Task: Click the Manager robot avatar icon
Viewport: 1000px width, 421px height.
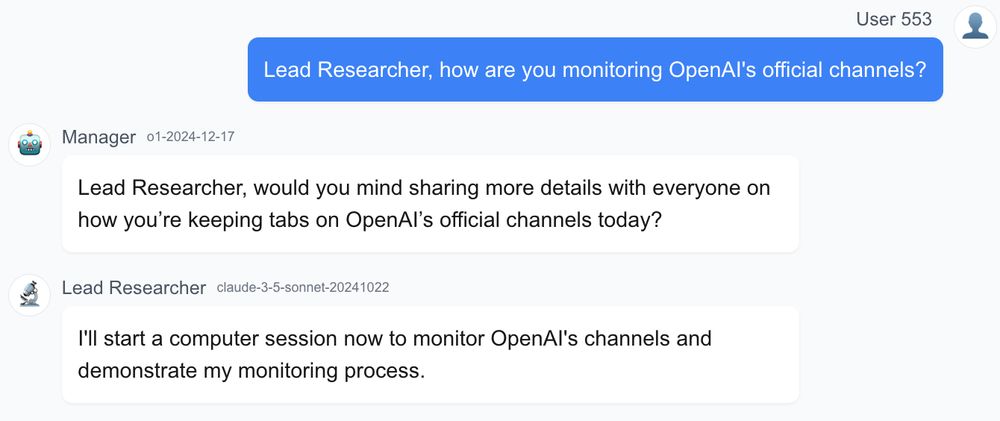Action: (29, 145)
